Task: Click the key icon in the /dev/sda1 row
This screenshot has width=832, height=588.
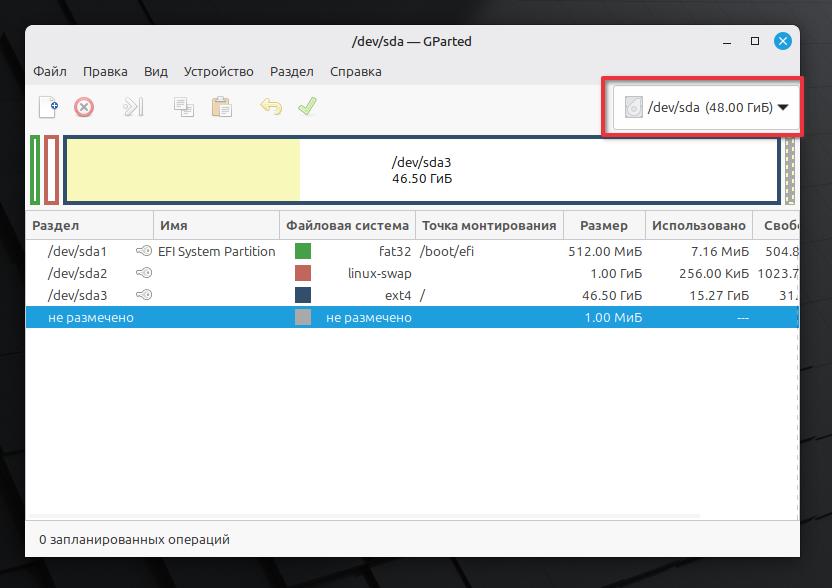Action: pyautogui.click(x=144, y=251)
